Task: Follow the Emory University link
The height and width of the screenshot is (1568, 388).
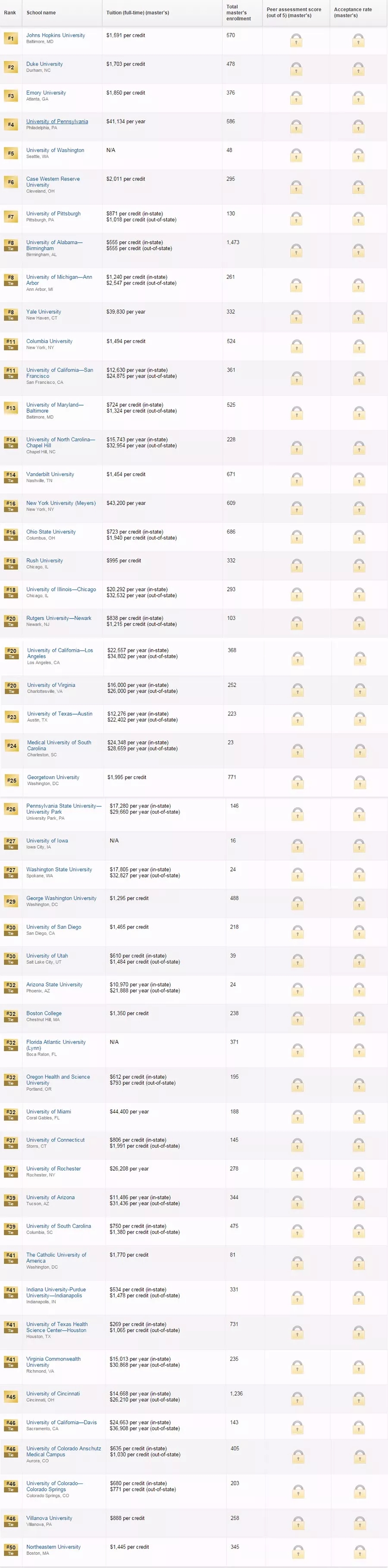Action: (x=46, y=93)
